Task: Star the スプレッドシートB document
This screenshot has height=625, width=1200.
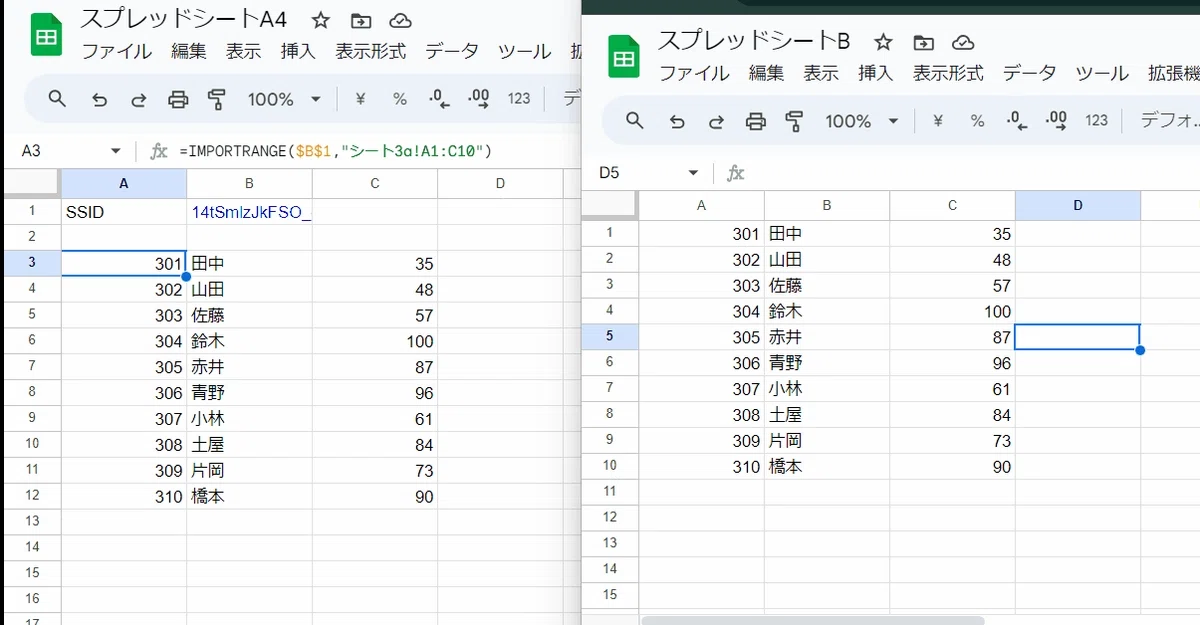Action: tap(883, 42)
